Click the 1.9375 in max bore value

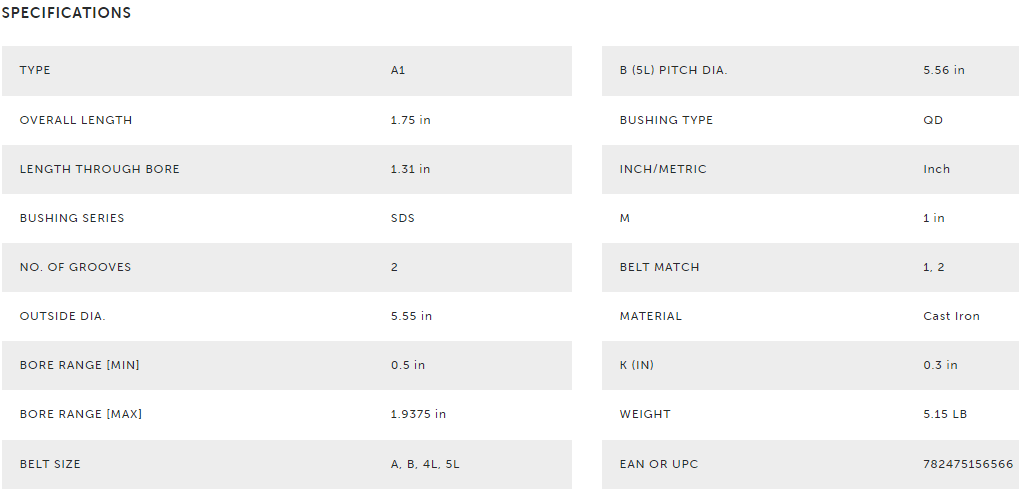pyautogui.click(x=419, y=414)
